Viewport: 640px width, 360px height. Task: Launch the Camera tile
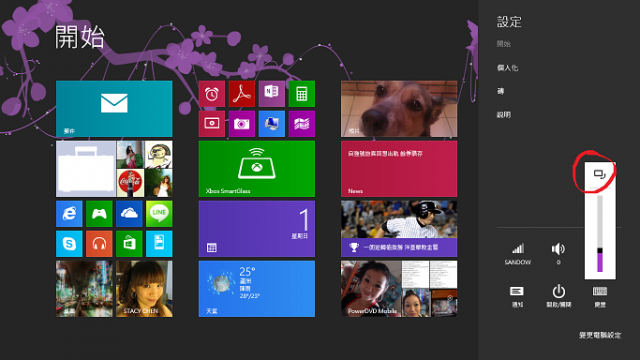pos(242,124)
